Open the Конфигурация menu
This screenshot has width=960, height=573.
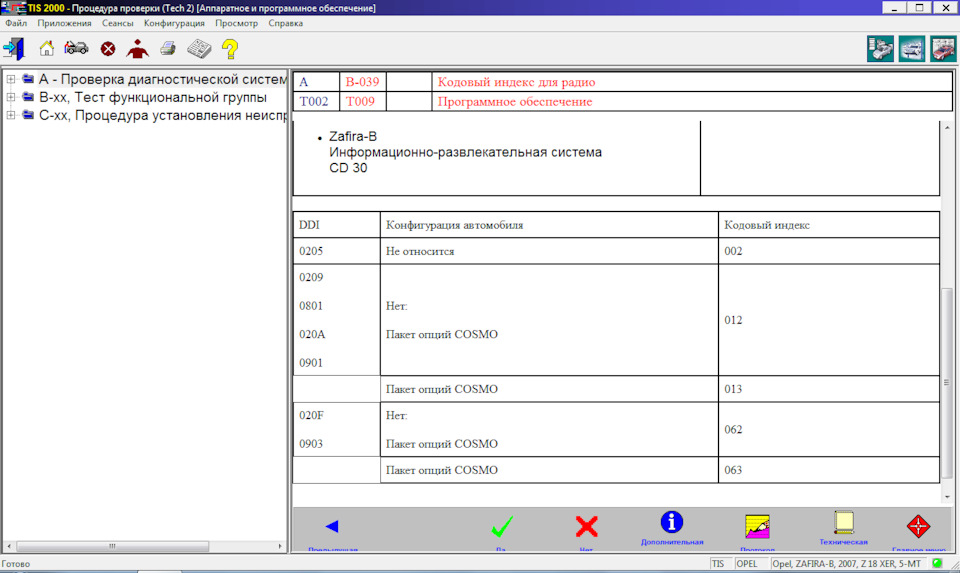[x=174, y=23]
